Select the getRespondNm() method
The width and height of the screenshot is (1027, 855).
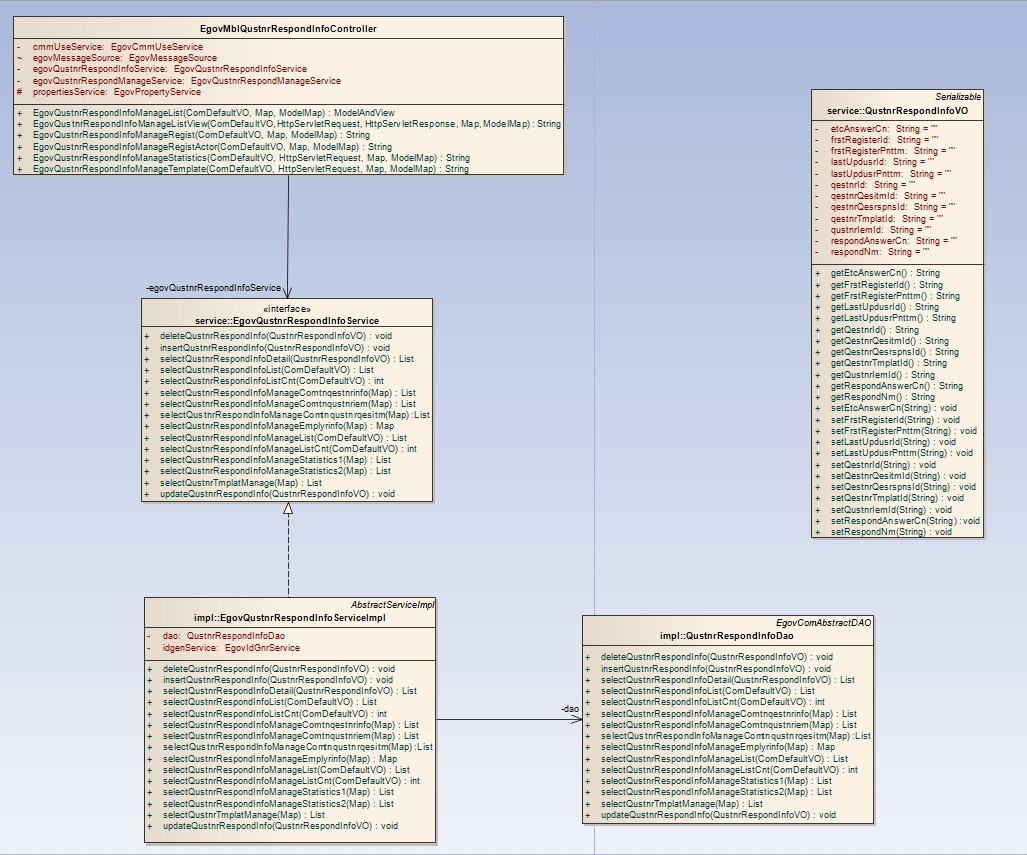(868, 397)
